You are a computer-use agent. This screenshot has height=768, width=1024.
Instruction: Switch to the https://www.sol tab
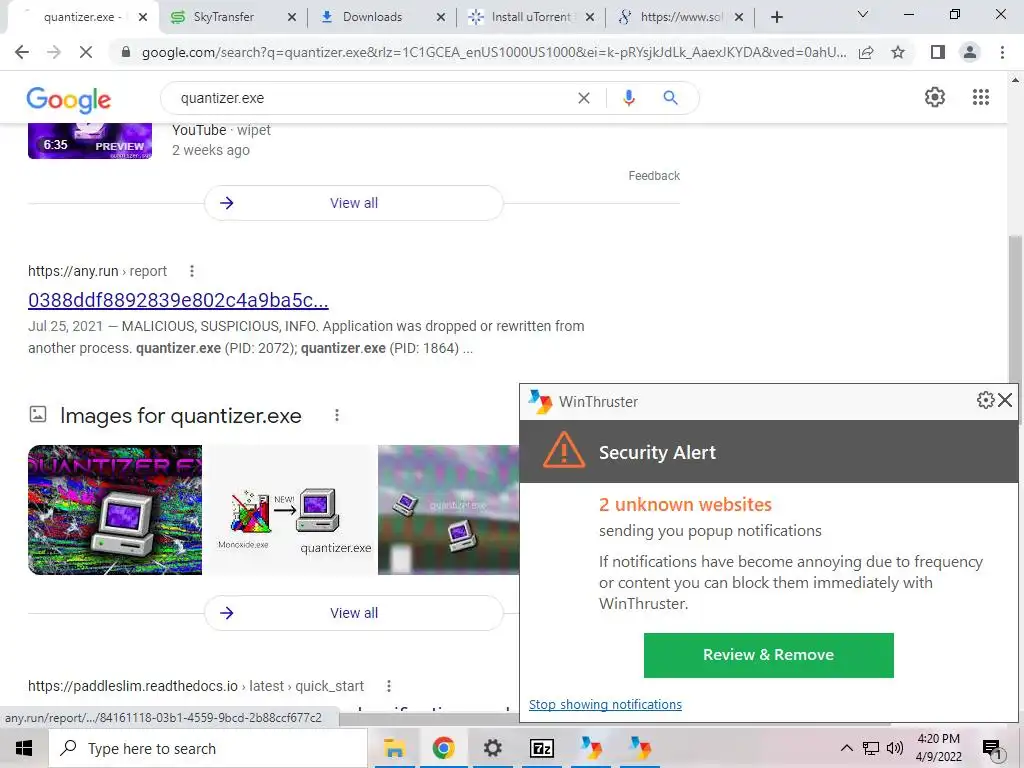680,17
